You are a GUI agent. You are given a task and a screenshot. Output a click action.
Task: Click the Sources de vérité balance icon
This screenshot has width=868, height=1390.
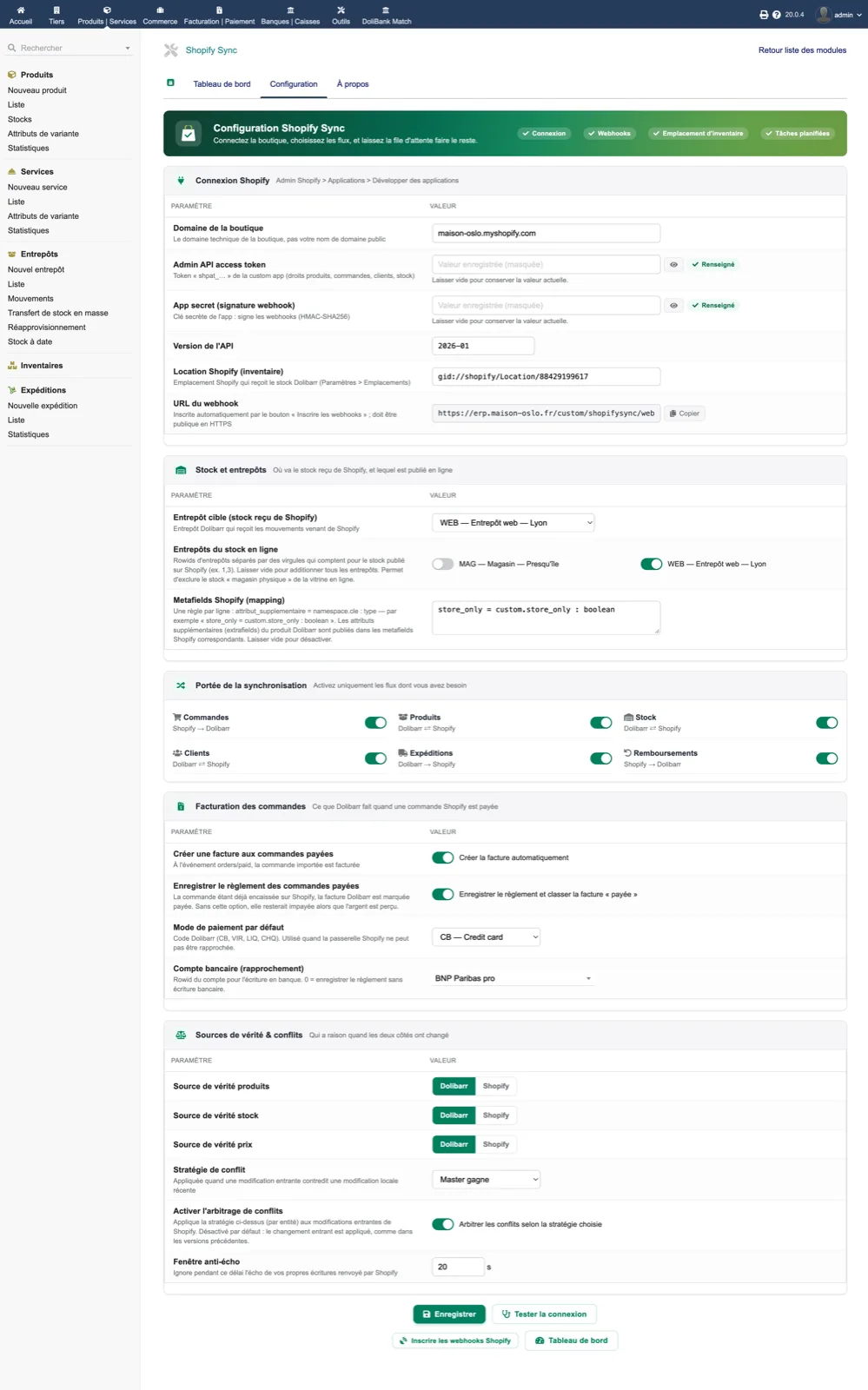[181, 1035]
